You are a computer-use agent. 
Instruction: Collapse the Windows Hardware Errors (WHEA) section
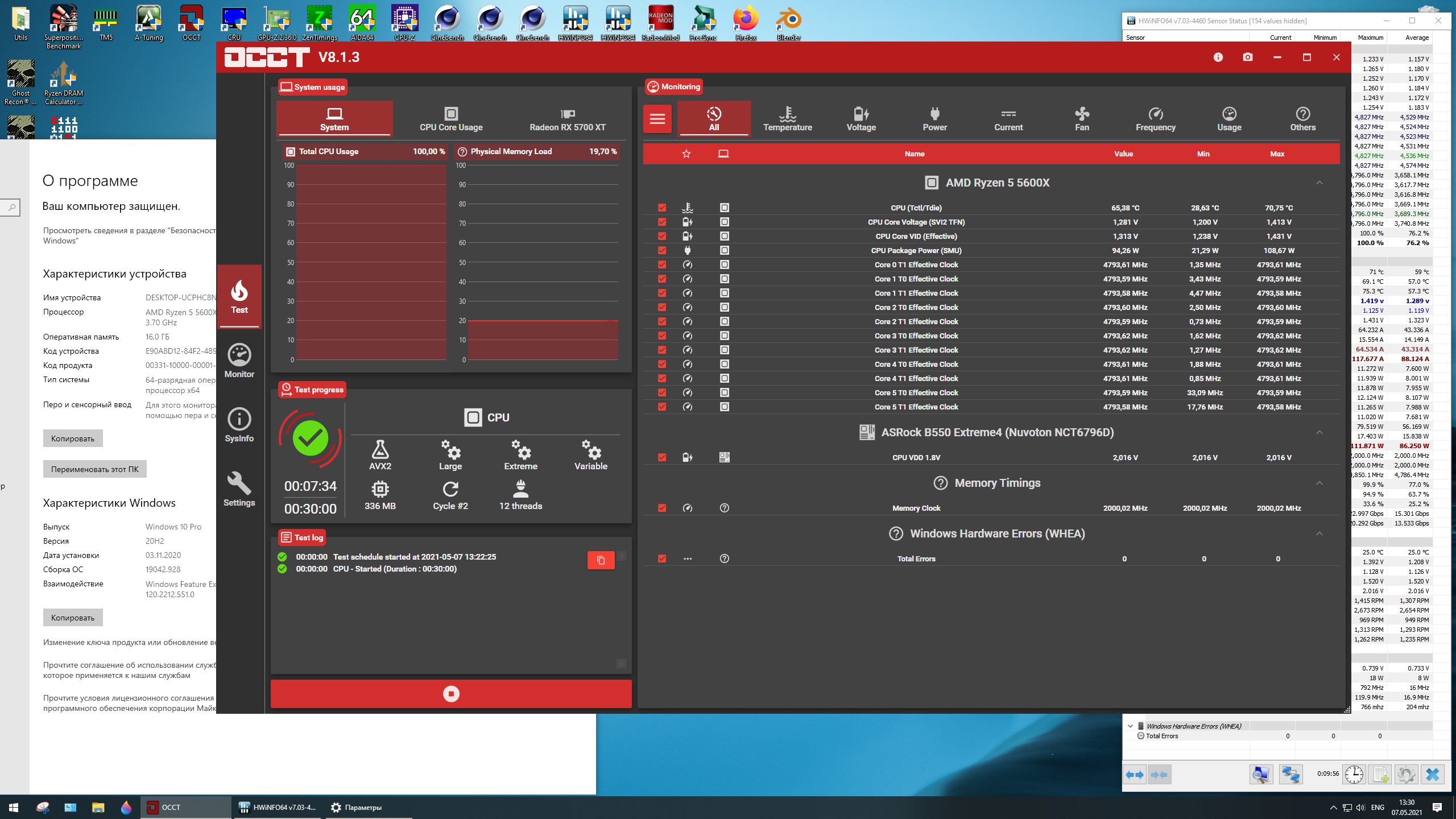(x=1319, y=533)
